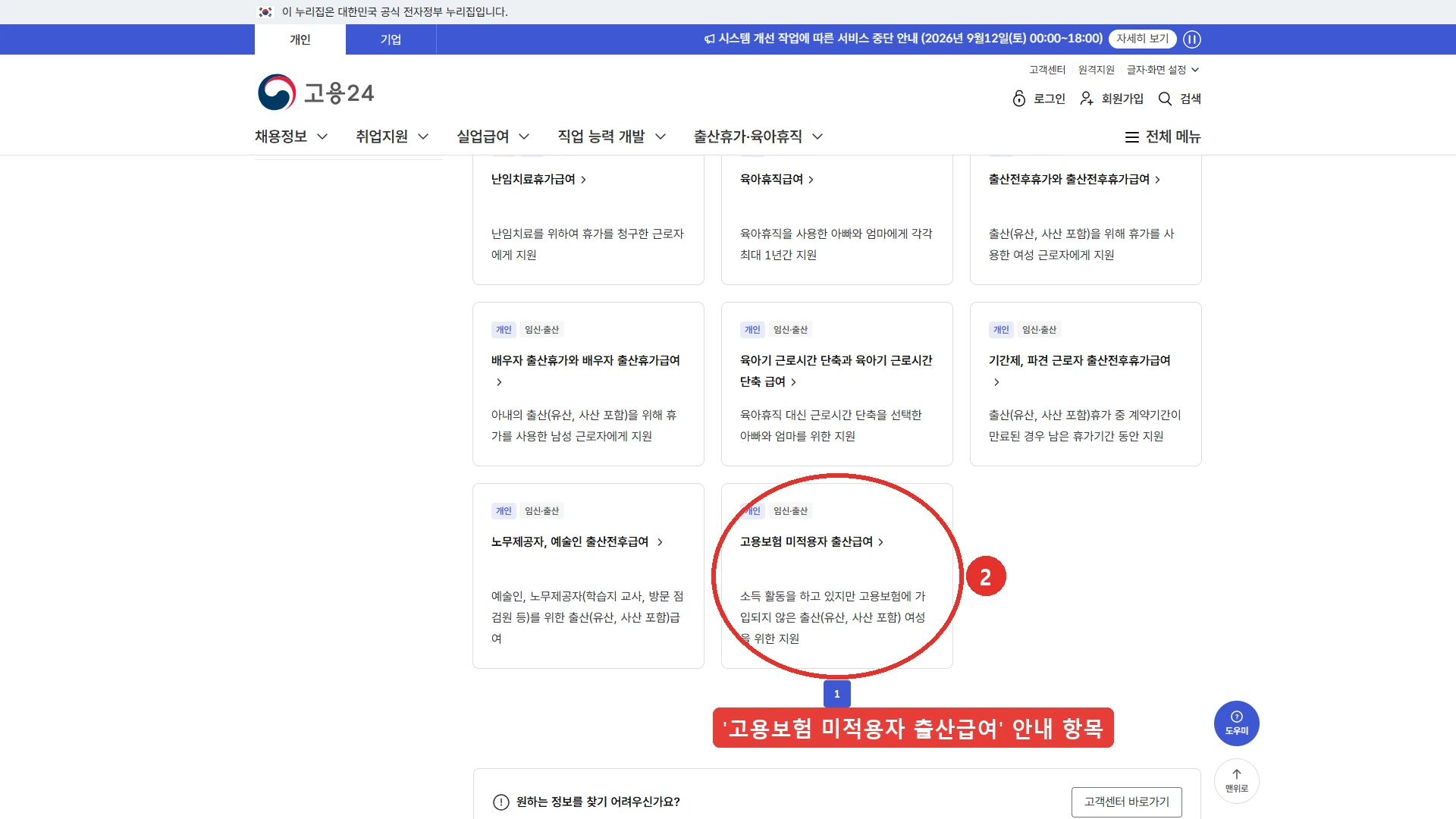Open 노무제공자, 예술인 출산전후급여 link

[x=577, y=541]
